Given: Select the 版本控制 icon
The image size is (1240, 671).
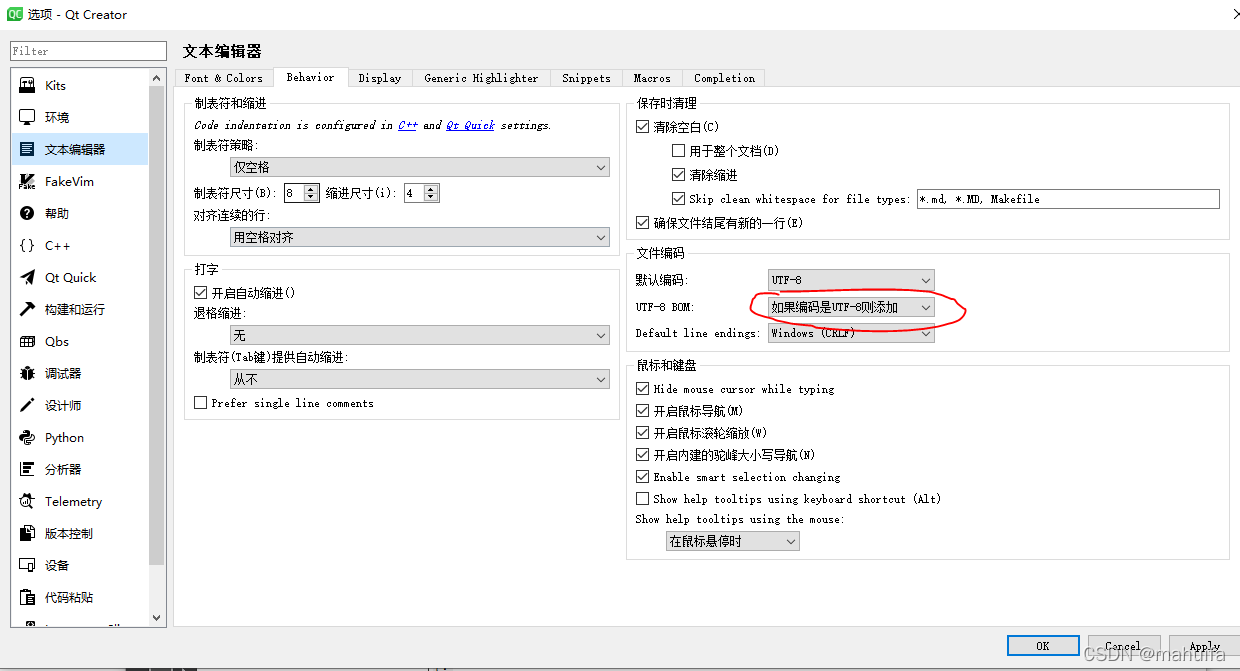Looking at the screenshot, I should pyautogui.click(x=27, y=534).
